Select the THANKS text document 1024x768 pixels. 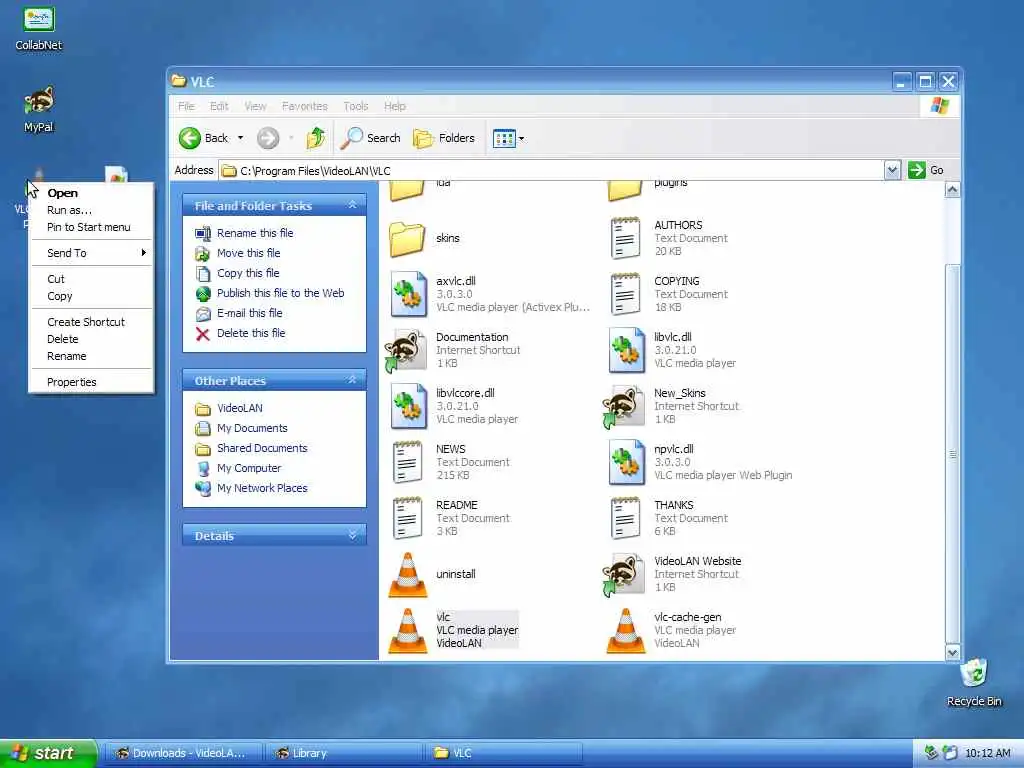(667, 519)
